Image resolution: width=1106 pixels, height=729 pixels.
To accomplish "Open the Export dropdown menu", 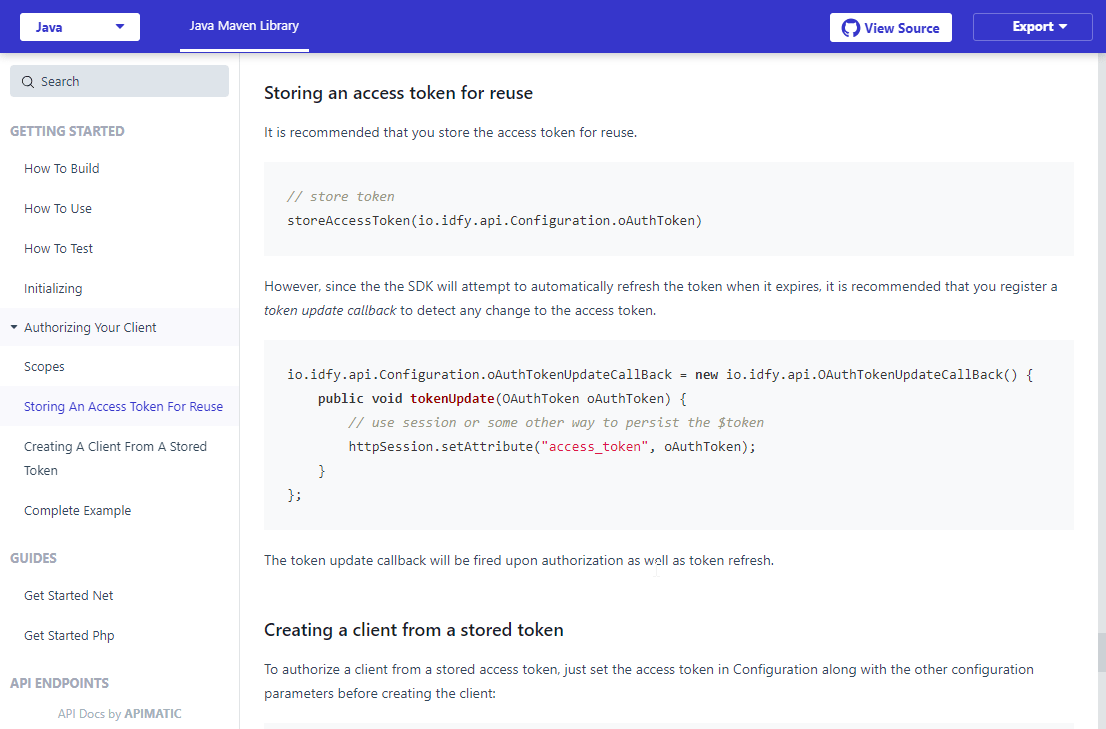I will click(x=1032, y=27).
